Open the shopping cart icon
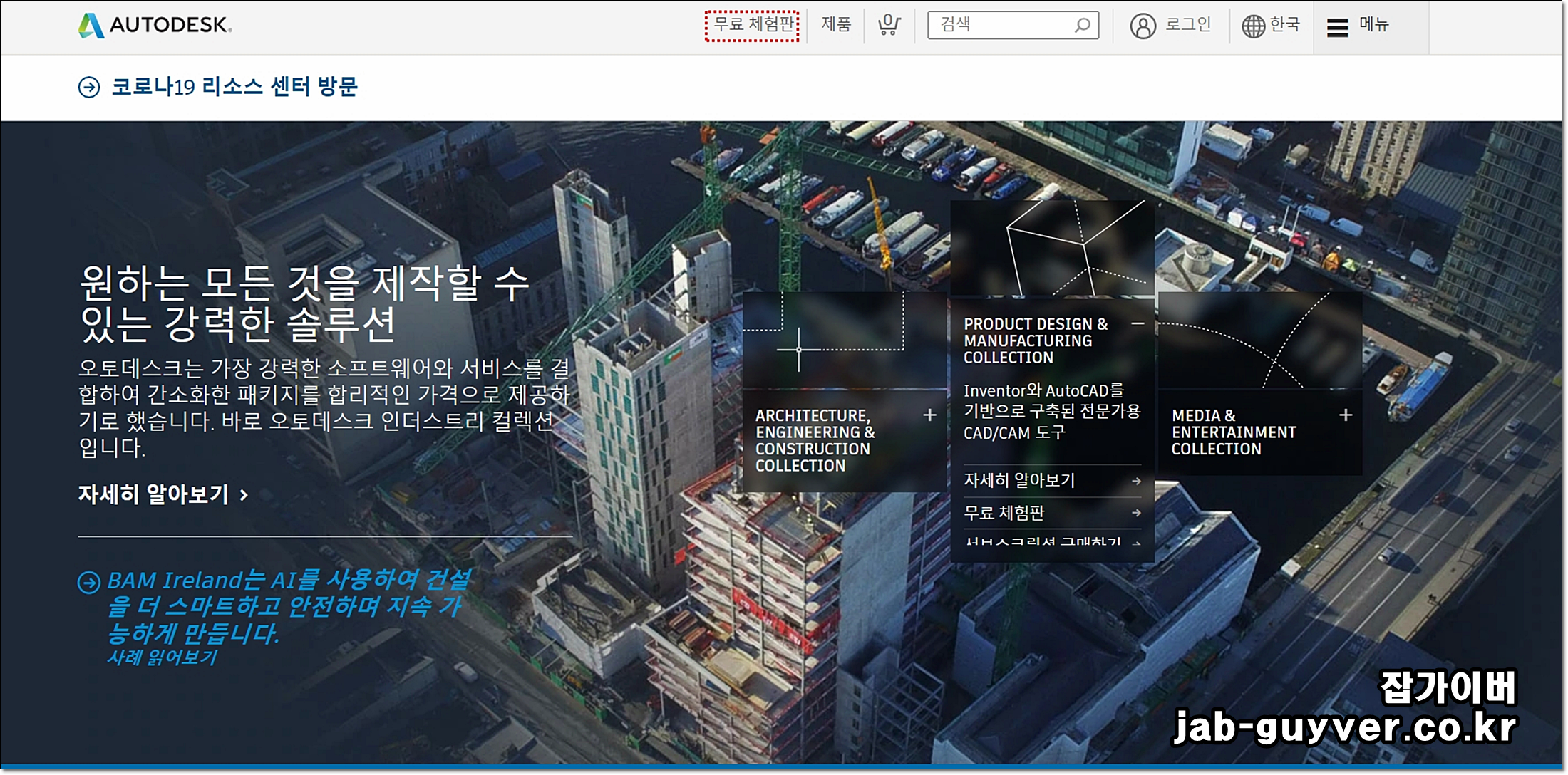The image size is (1568, 775). click(x=889, y=26)
